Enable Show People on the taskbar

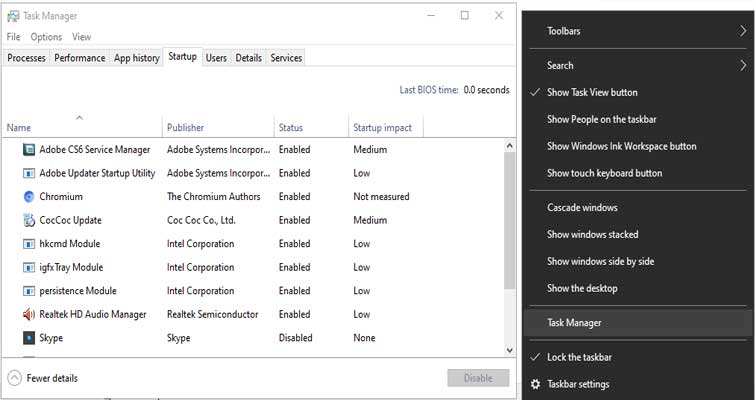(601, 119)
